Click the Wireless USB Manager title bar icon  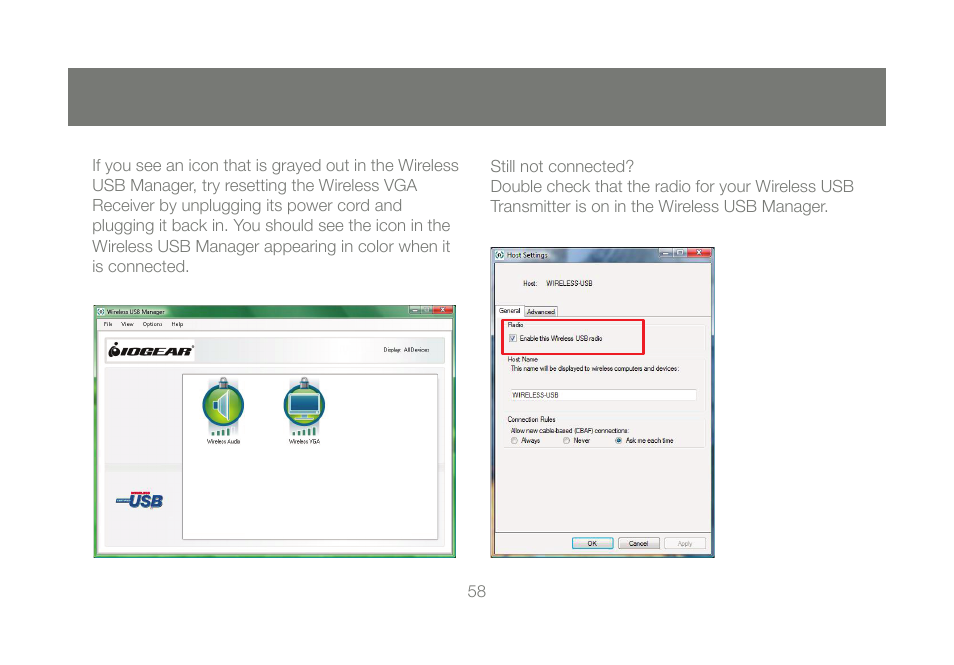101,312
